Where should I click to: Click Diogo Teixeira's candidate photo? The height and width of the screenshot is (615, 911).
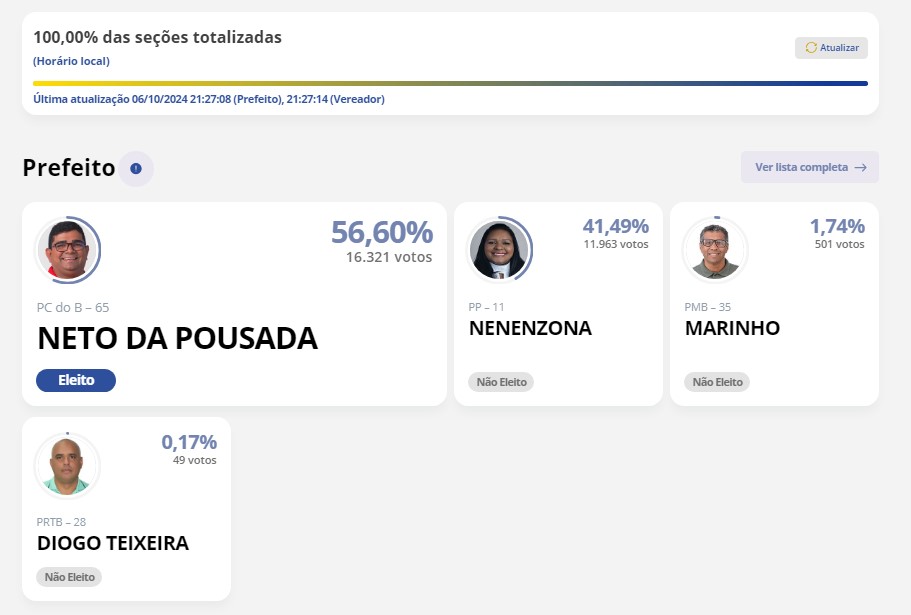67,465
